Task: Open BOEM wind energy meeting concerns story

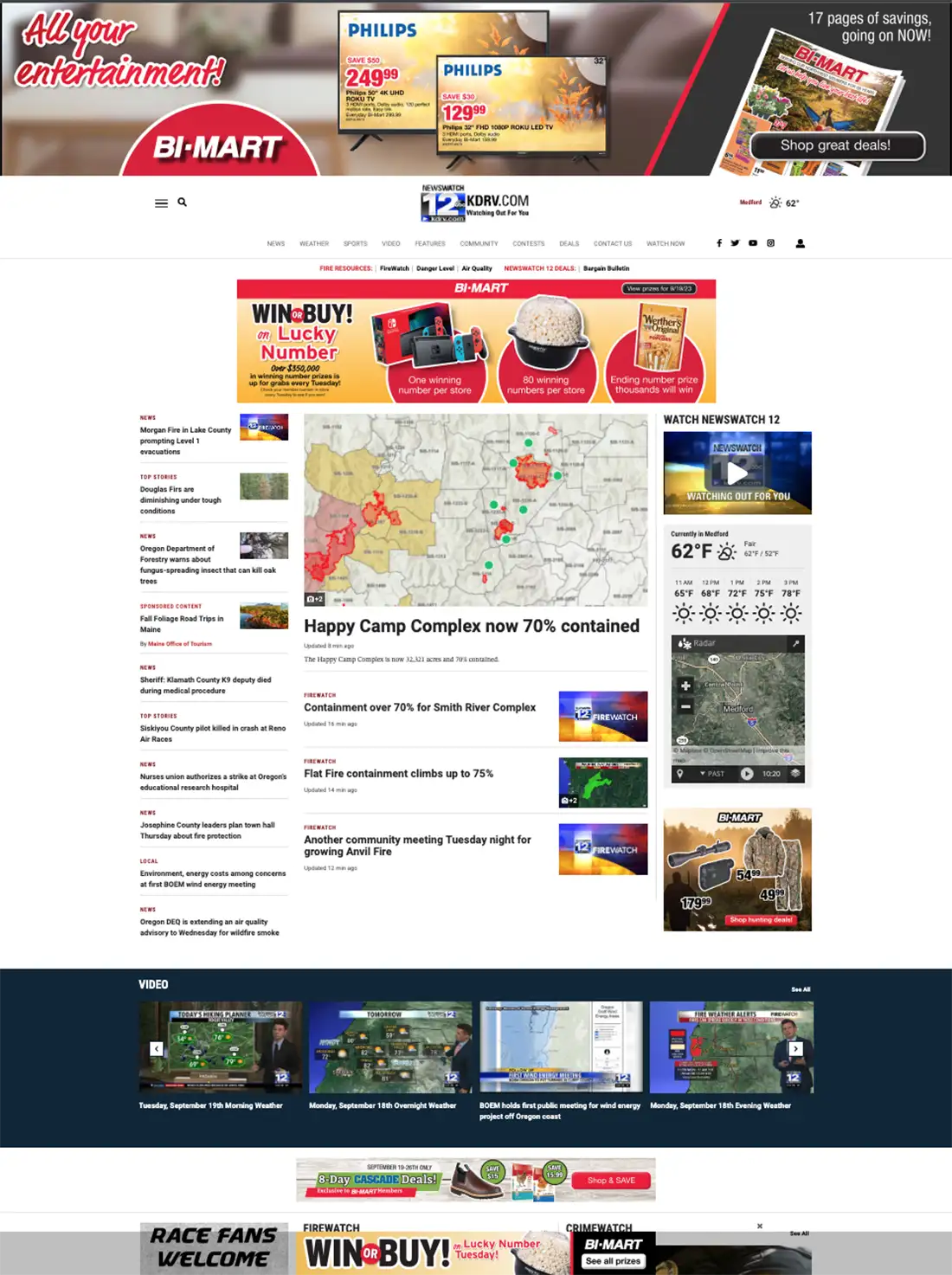Action: point(213,879)
